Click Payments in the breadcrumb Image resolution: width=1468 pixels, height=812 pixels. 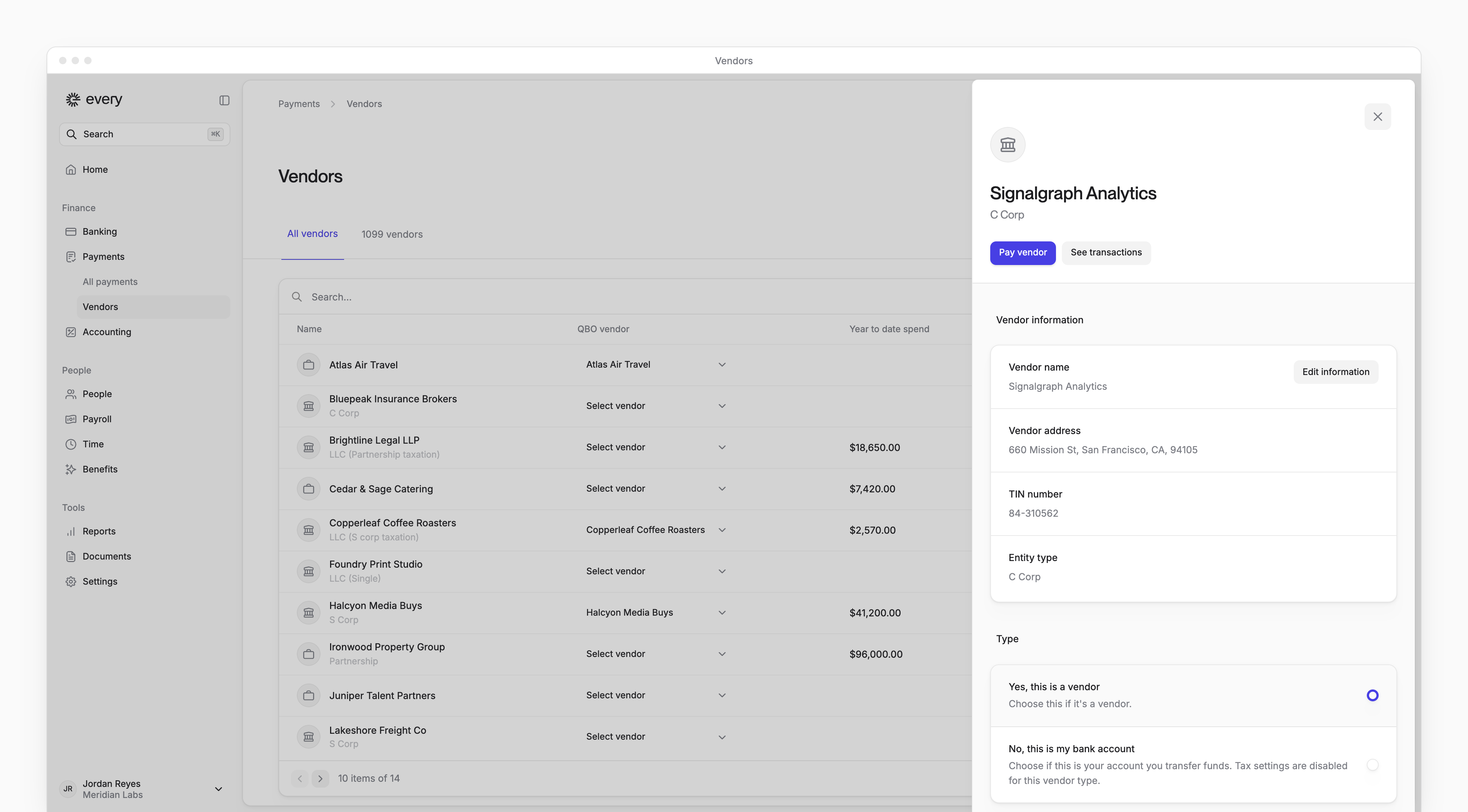(299, 104)
